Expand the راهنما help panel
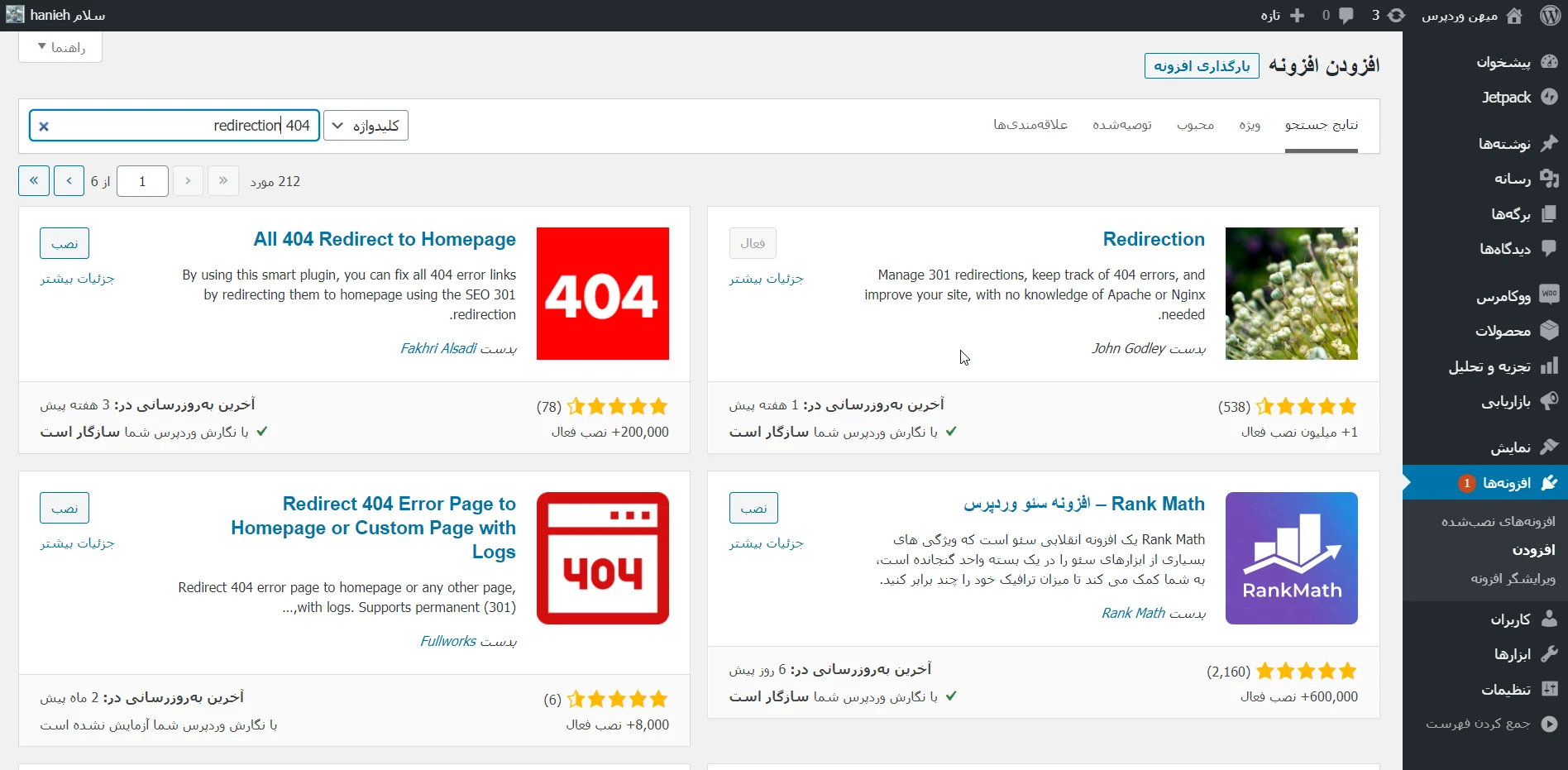Image resolution: width=1568 pixels, height=770 pixels. [x=60, y=47]
